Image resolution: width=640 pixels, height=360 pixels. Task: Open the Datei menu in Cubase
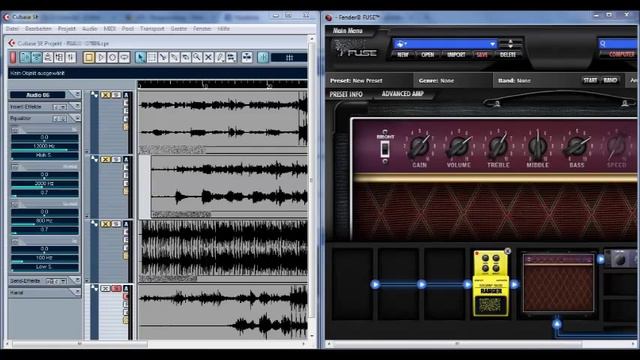[x=12, y=29]
